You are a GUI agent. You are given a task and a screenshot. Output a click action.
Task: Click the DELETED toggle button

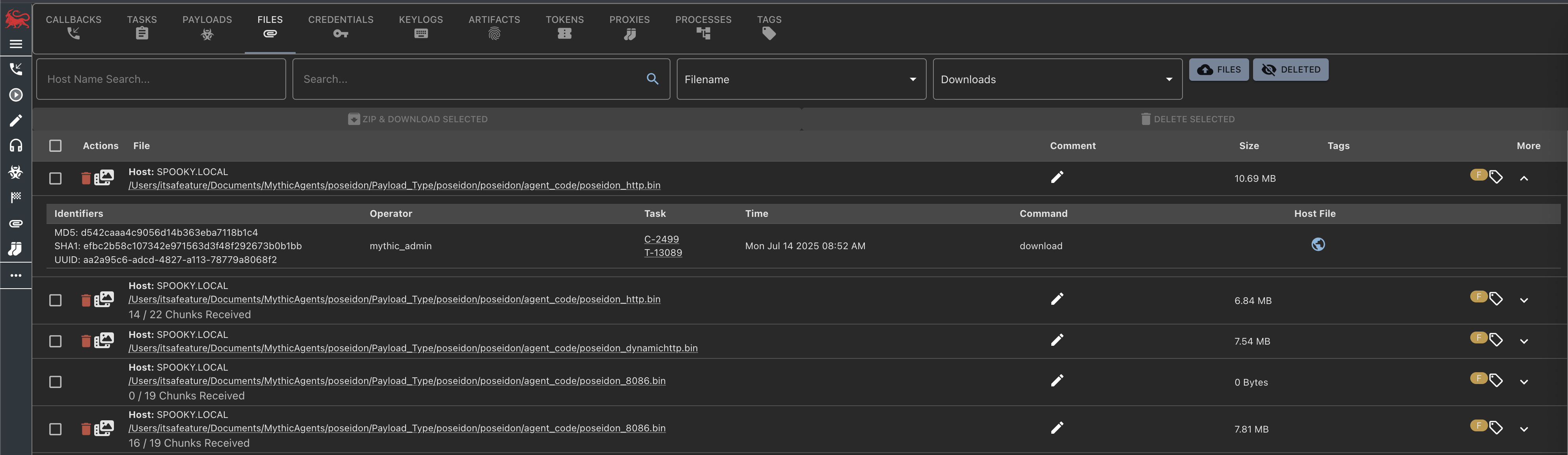1290,69
